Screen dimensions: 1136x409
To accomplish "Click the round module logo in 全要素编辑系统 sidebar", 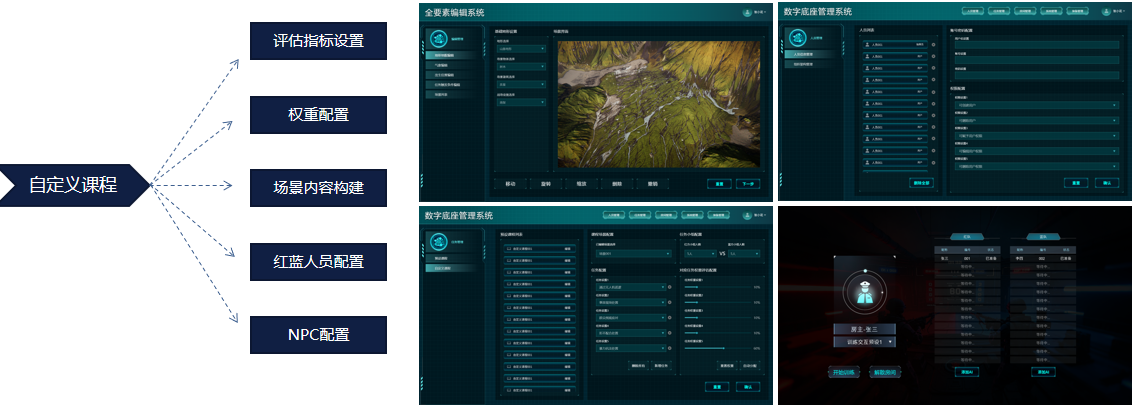I will [x=437, y=39].
